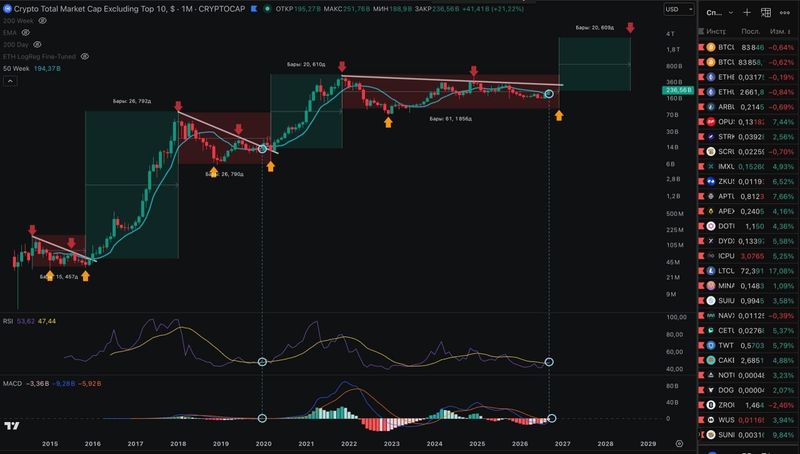Click the TWT coin icon in watchlist
Image resolution: width=800 pixels, height=454 pixels.
(x=711, y=345)
